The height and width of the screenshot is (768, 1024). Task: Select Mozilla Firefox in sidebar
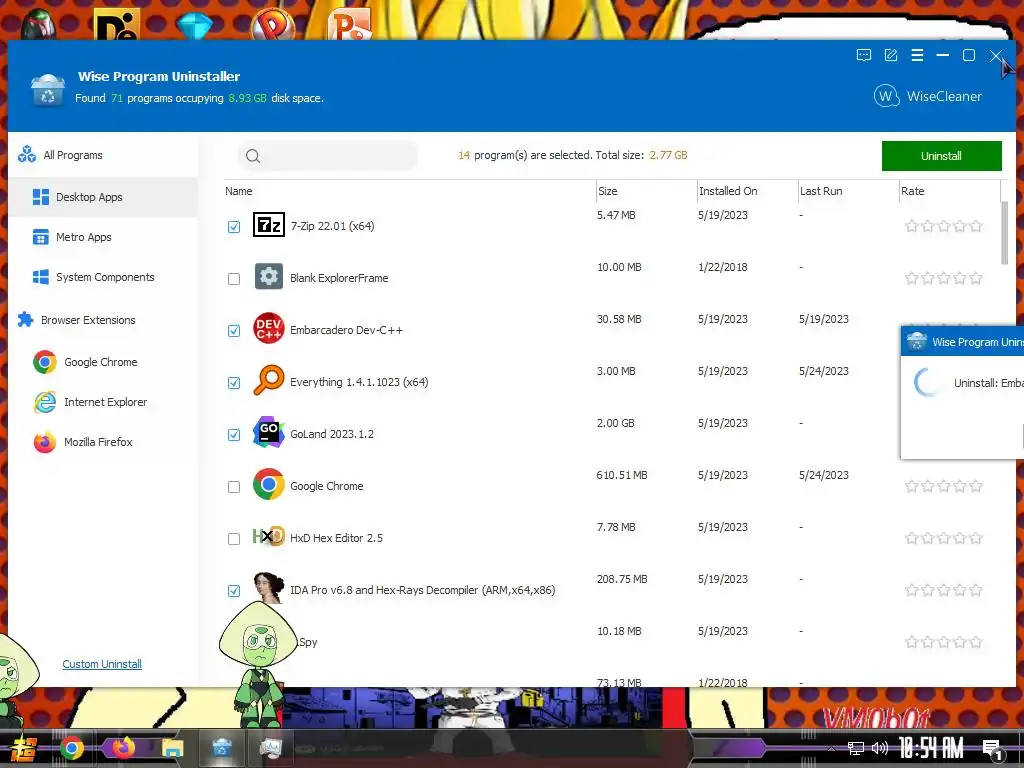(103, 442)
